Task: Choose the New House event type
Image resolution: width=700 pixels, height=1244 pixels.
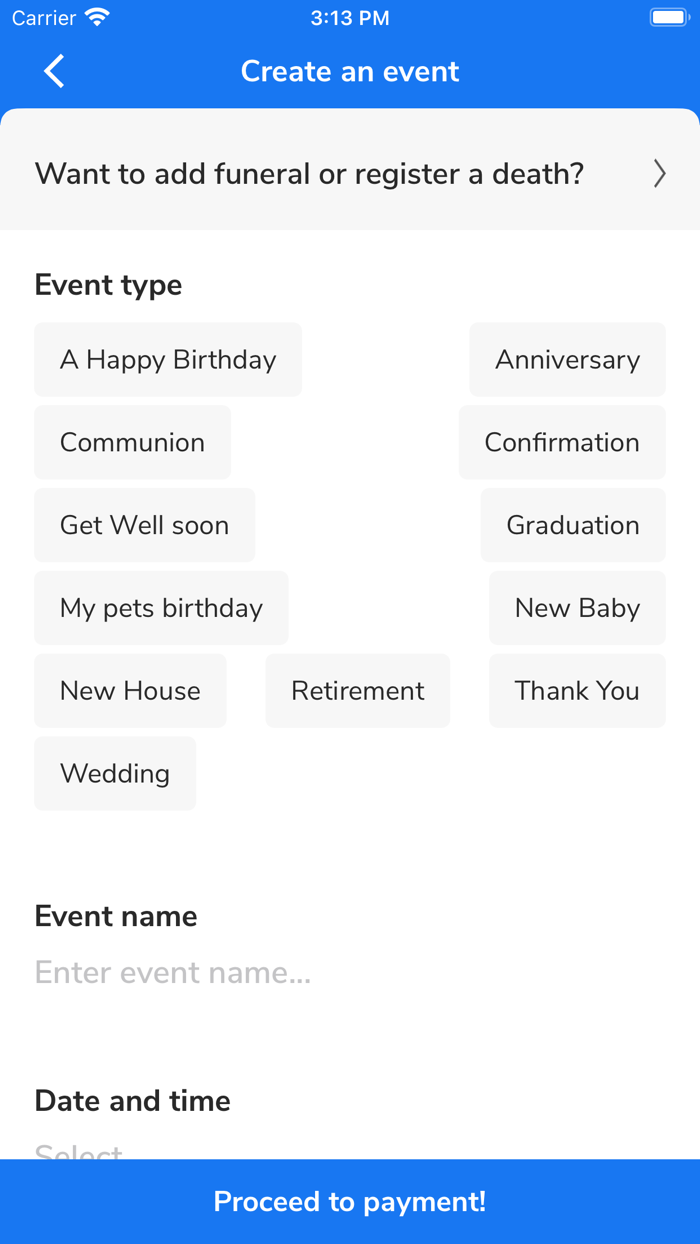Action: point(130,691)
